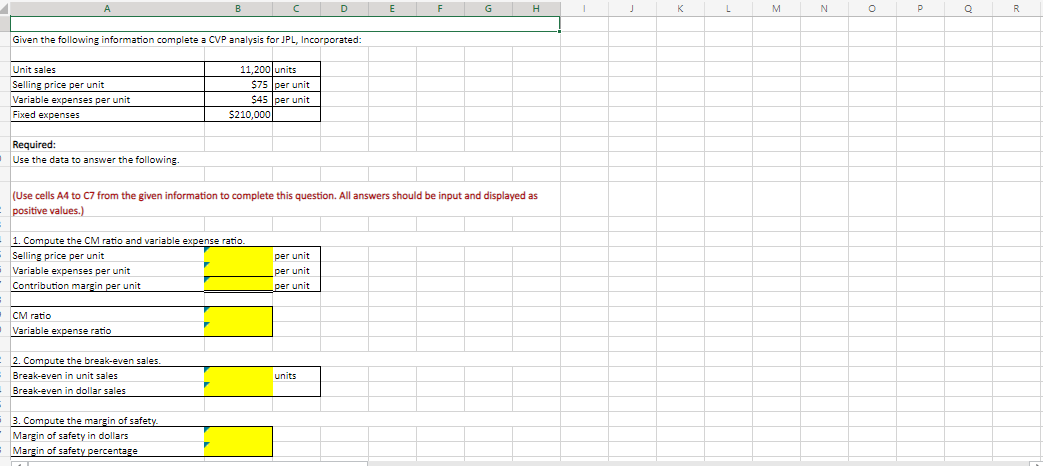The height and width of the screenshot is (466, 1043).
Task: Select yellow input cell for Selling price per unit
Action: 238,255
